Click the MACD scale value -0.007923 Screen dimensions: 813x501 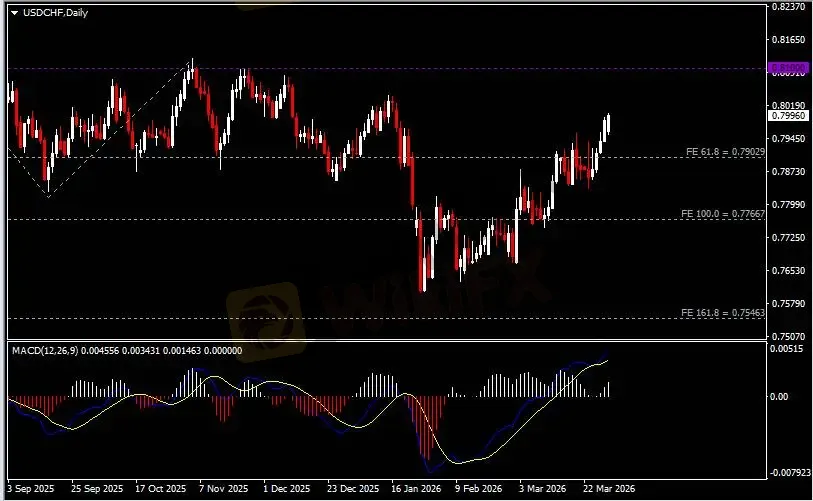coord(785,473)
